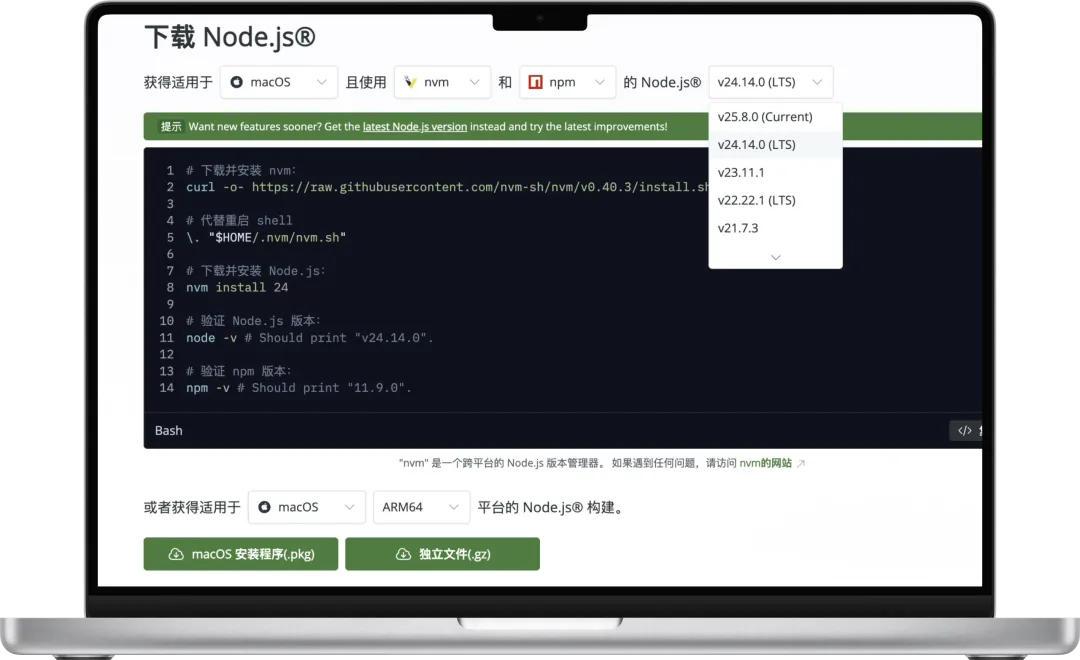Click the chevron of the ARM64 dropdown
The image size is (1080, 660).
(454, 507)
